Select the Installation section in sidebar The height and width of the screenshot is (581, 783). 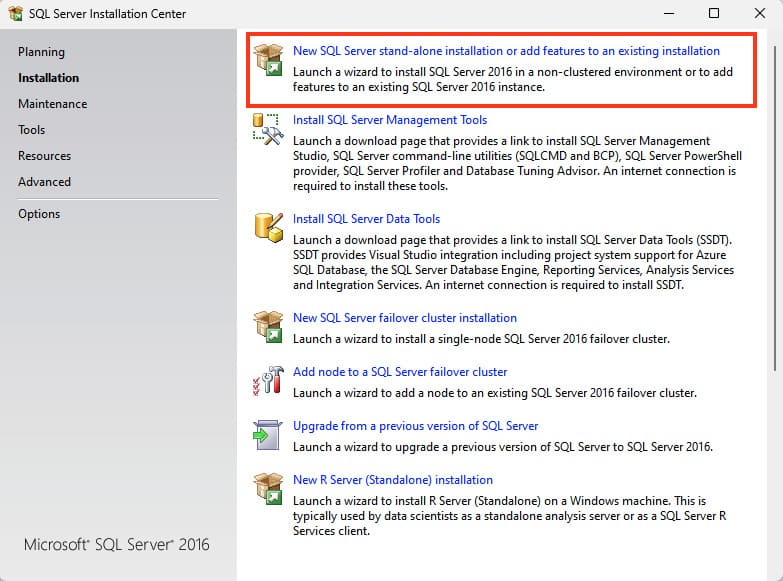48,78
